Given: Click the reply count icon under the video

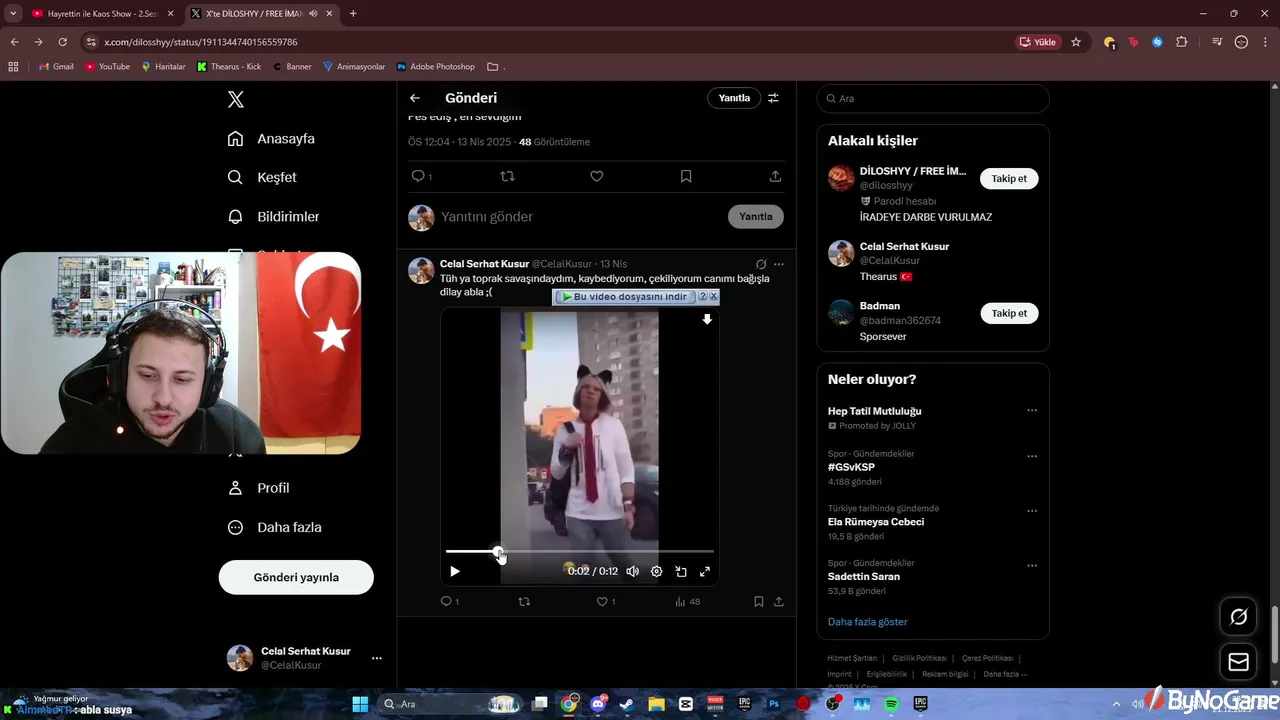Looking at the screenshot, I should 447,602.
